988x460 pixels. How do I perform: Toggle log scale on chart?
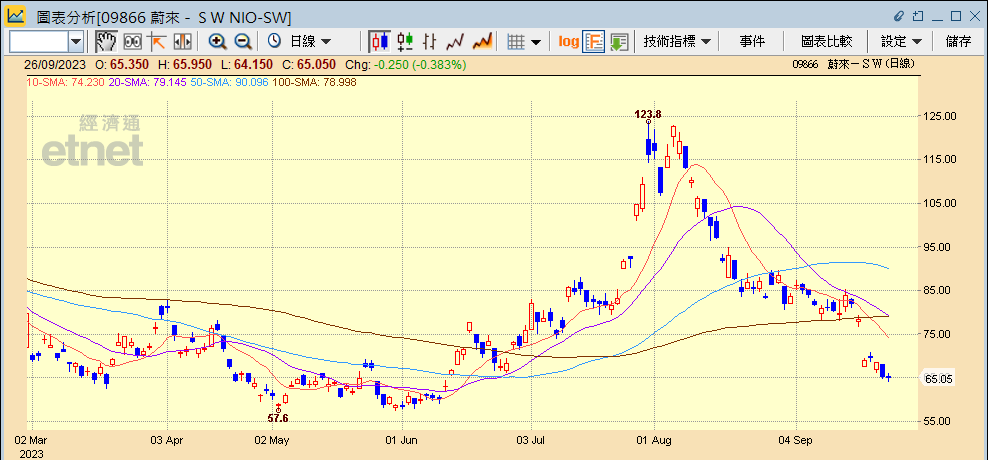(568, 41)
